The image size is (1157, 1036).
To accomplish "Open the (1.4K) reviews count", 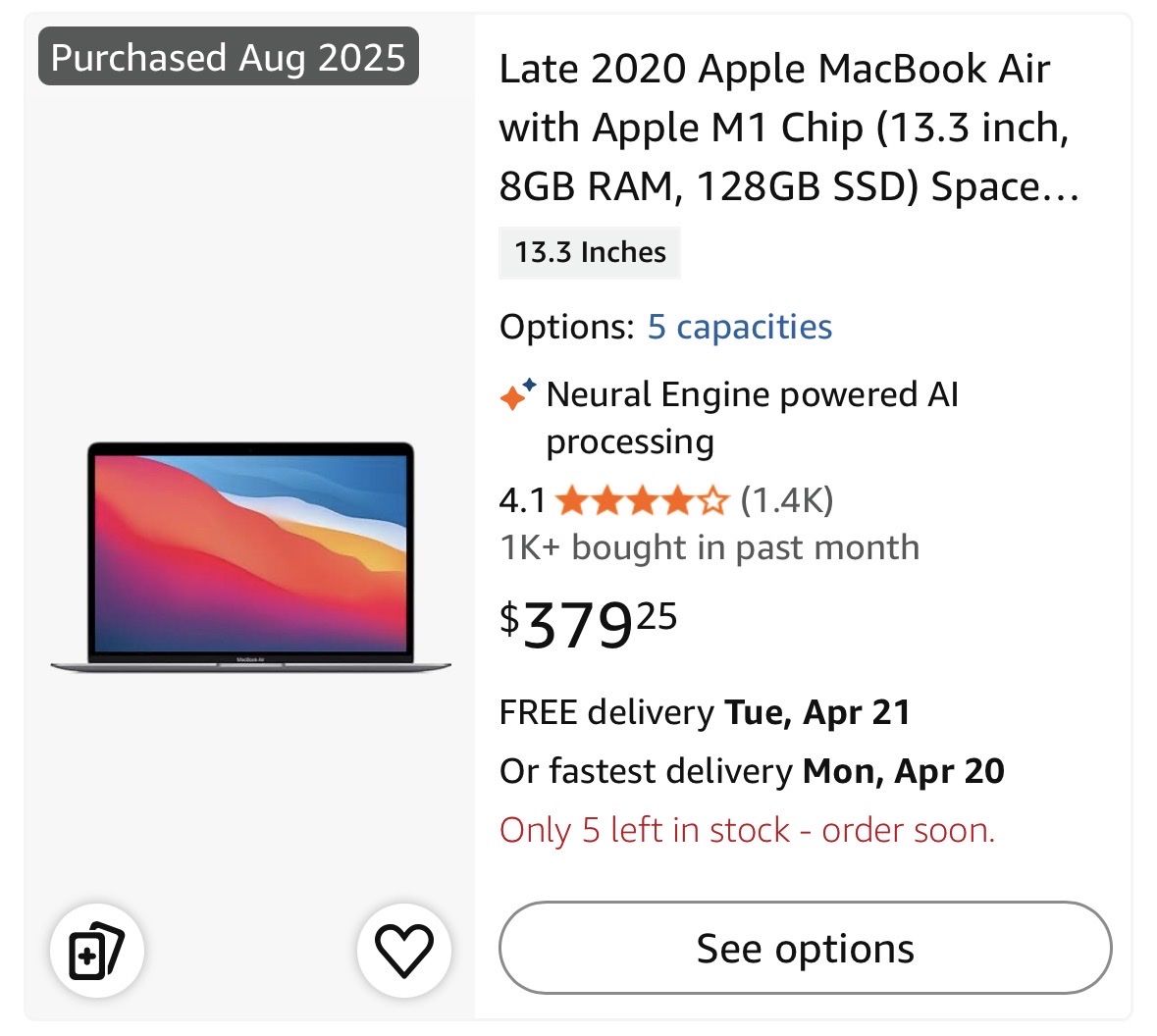I will 786,500.
